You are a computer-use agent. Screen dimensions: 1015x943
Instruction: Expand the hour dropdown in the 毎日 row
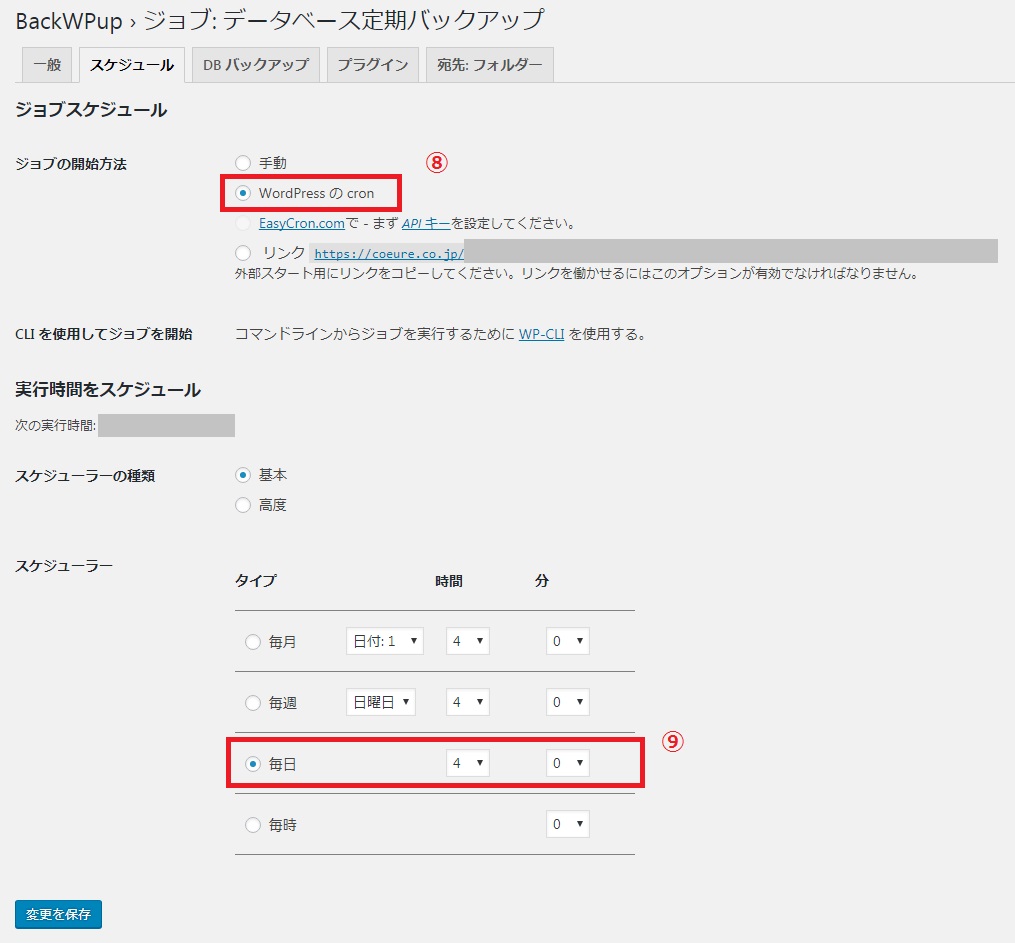pos(467,764)
